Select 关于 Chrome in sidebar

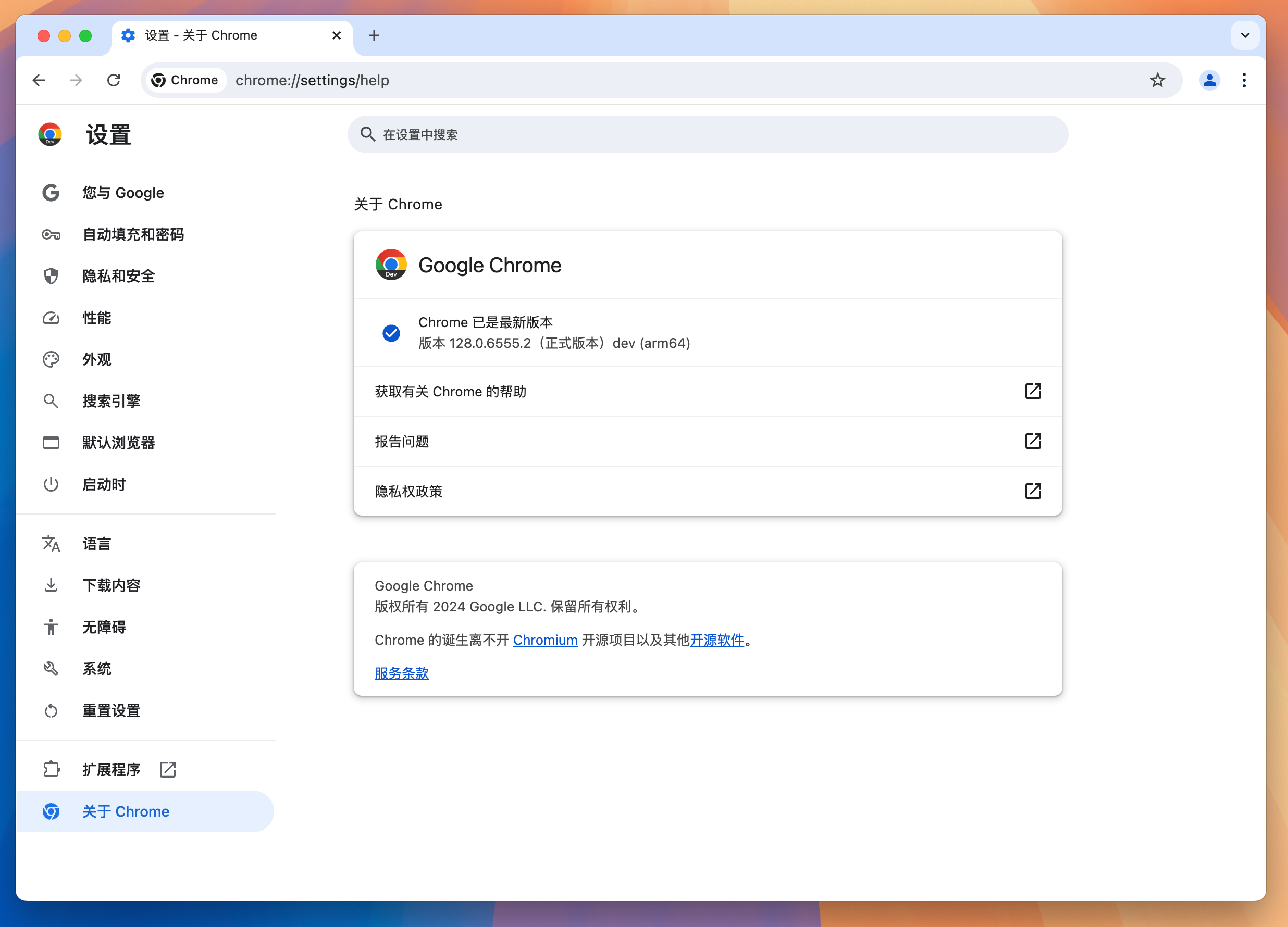click(145, 811)
